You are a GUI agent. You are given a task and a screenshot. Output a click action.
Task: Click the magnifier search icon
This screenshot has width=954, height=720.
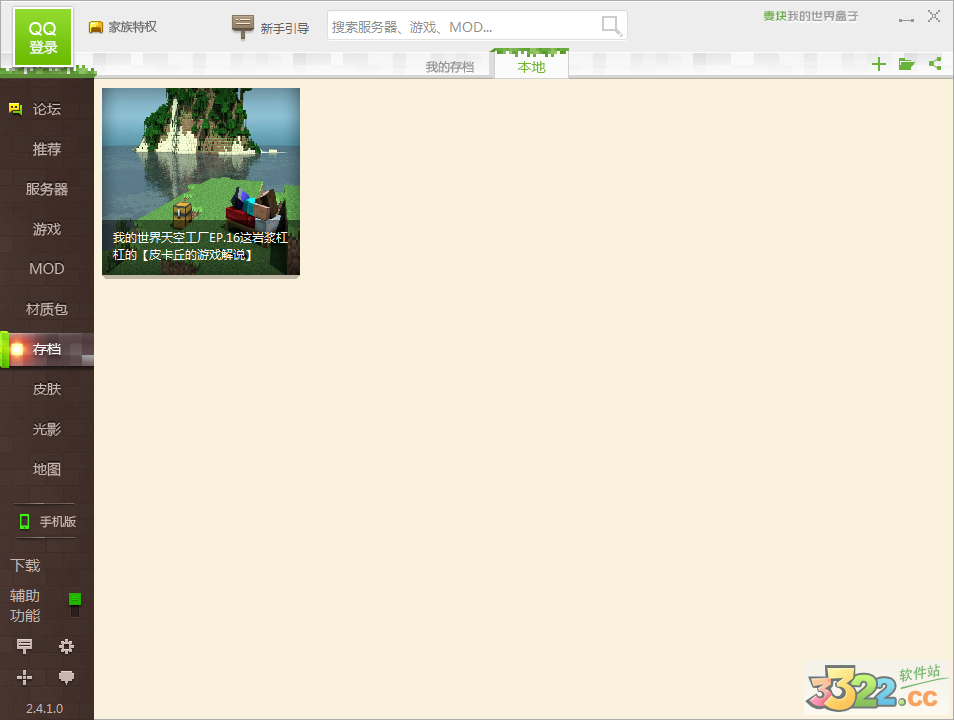pos(610,26)
